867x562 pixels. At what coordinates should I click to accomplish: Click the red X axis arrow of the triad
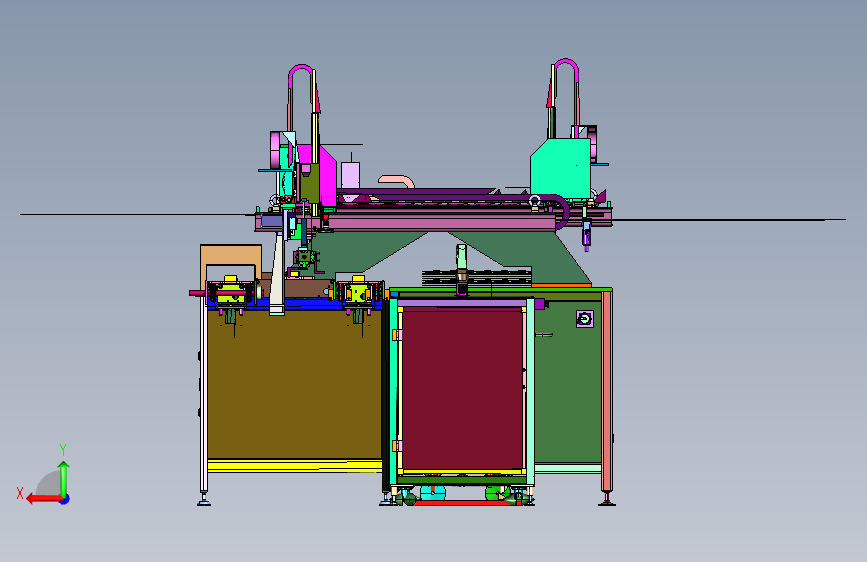[x=43, y=499]
